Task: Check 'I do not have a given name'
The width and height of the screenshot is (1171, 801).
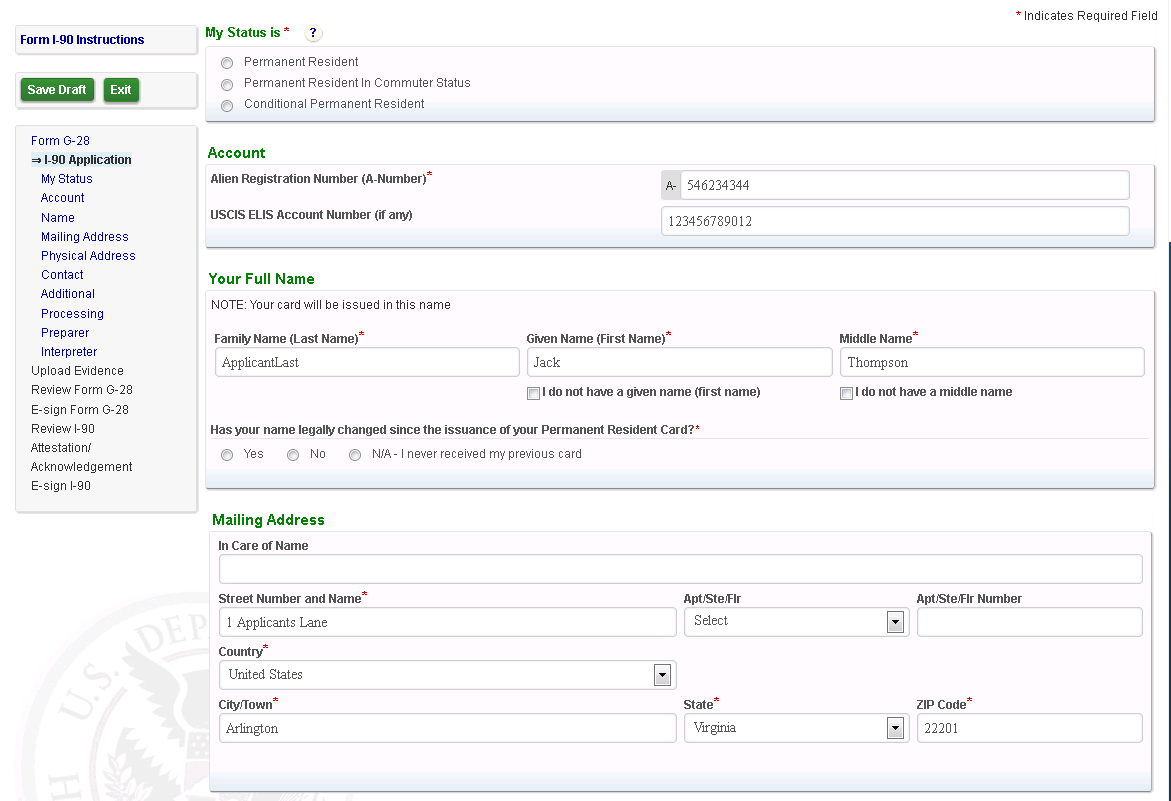Action: [x=534, y=393]
